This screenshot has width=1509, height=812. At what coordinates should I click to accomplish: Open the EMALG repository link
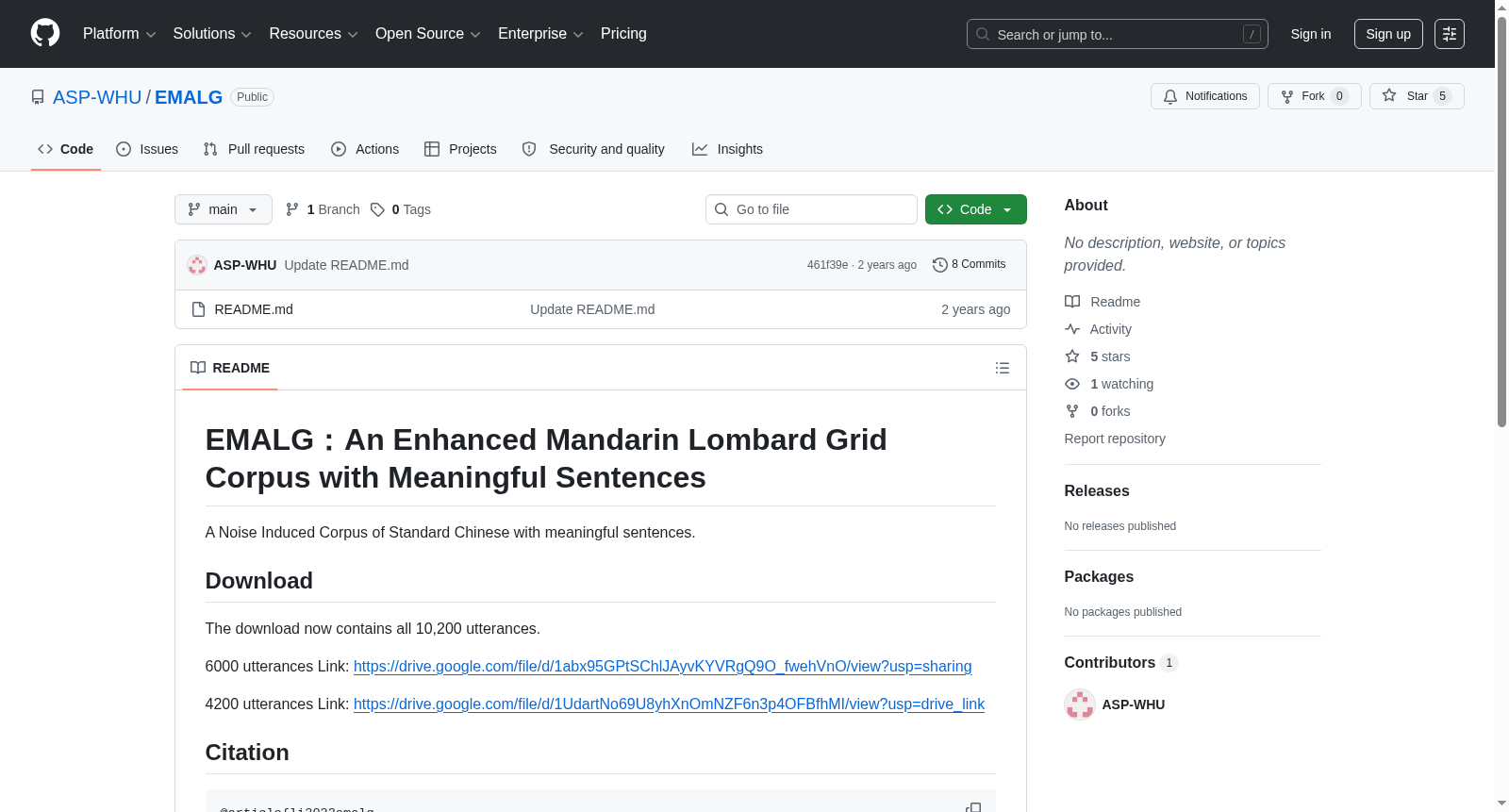(x=189, y=97)
